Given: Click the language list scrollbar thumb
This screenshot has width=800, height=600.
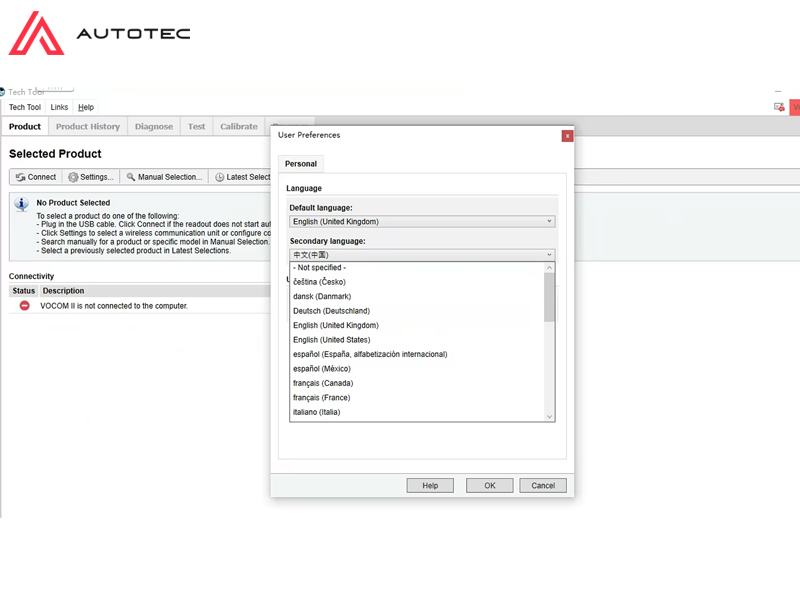Looking at the screenshot, I should pyautogui.click(x=549, y=297).
